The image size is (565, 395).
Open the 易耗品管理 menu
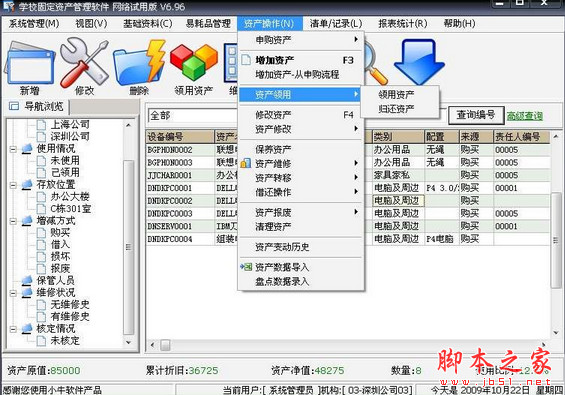point(208,24)
